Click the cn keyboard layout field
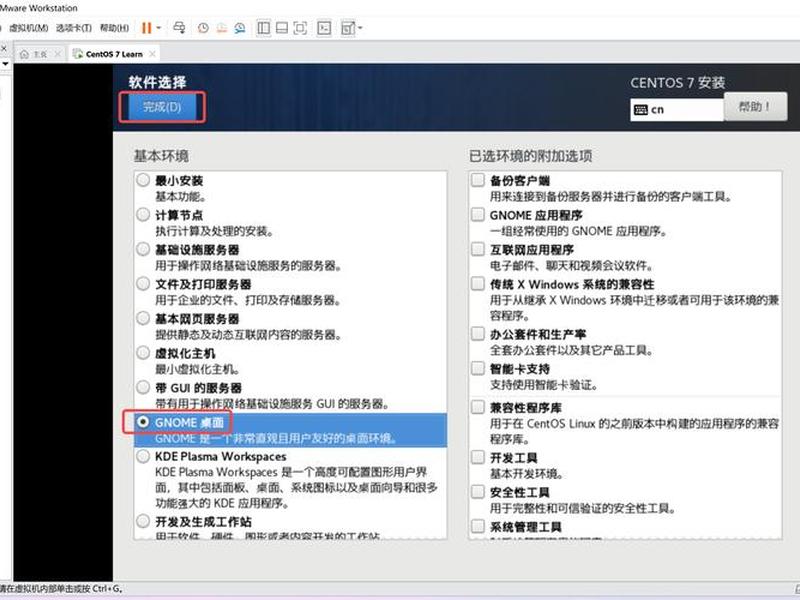800x600 pixels. pyautogui.click(x=677, y=110)
